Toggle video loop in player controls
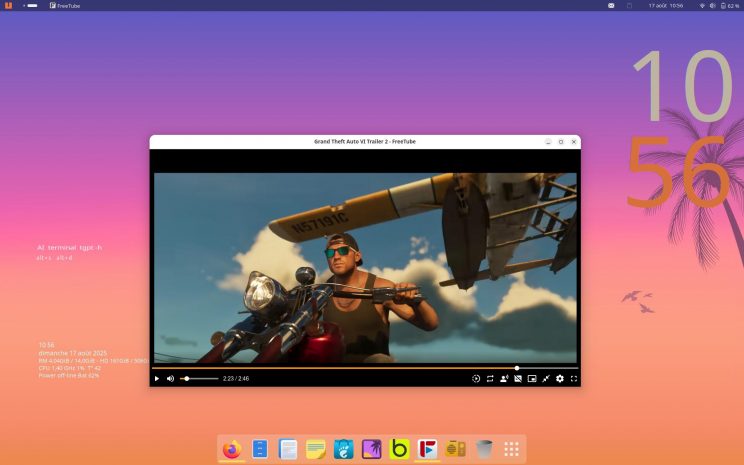The height and width of the screenshot is (465, 744). [x=490, y=379]
